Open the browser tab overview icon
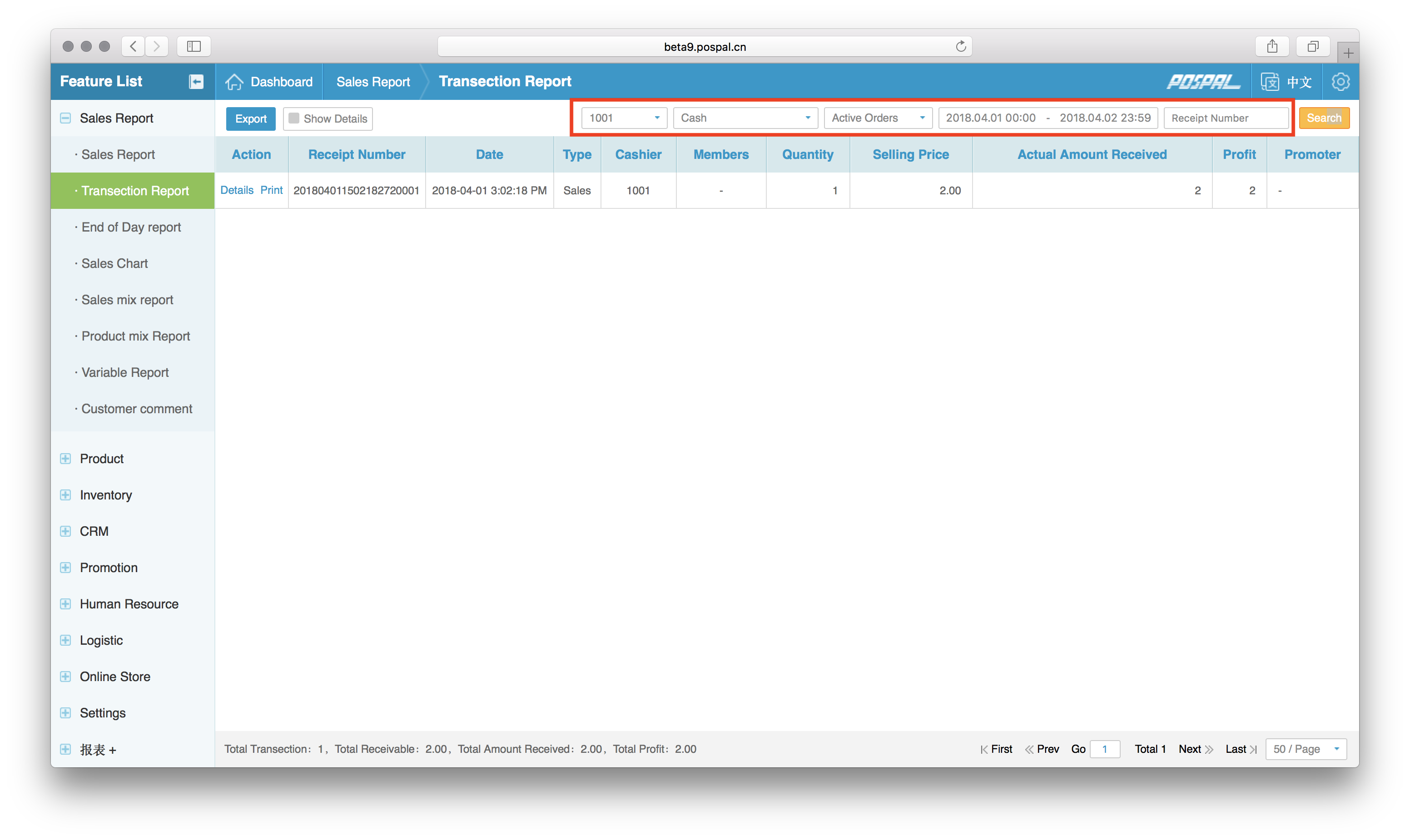This screenshot has width=1410, height=840. tap(1313, 46)
